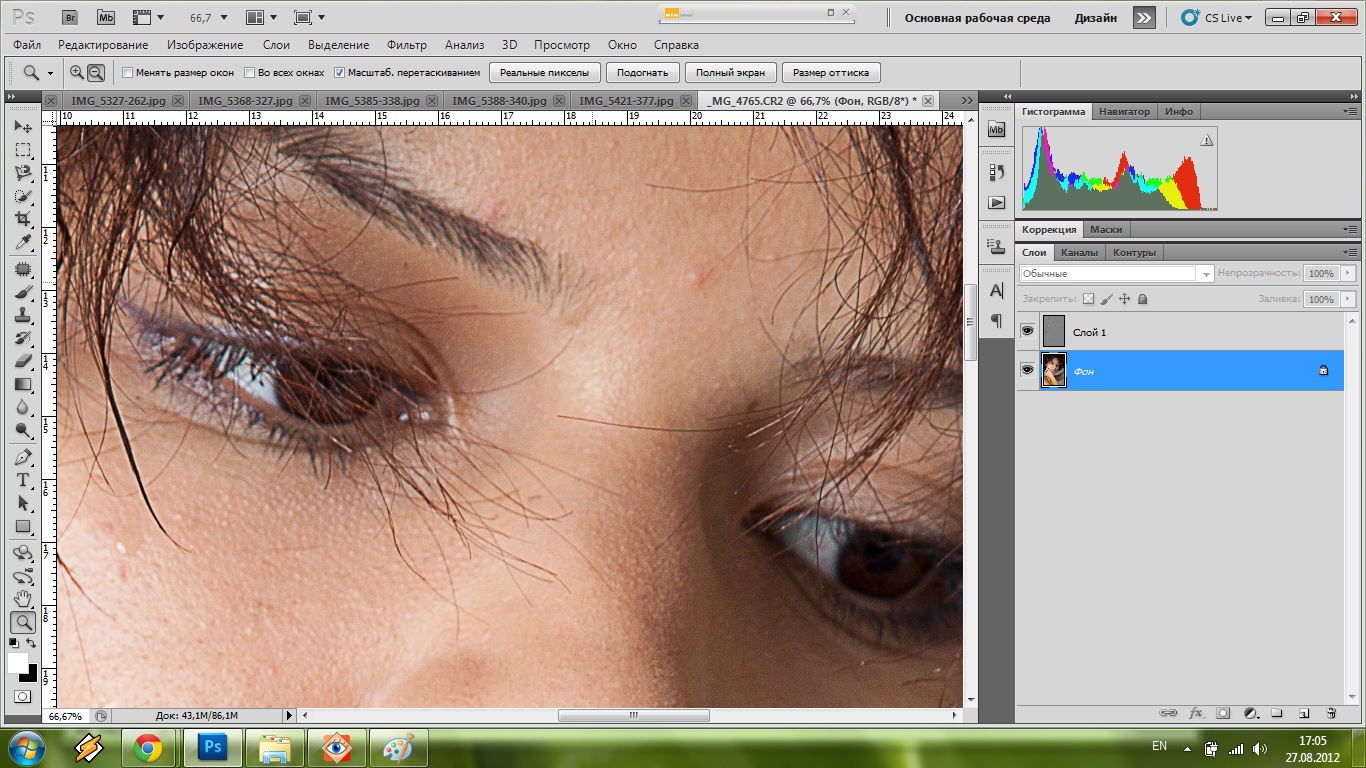Viewport: 1366px width, 768px height.
Task: Activate the Hand tool
Action: pos(23,599)
